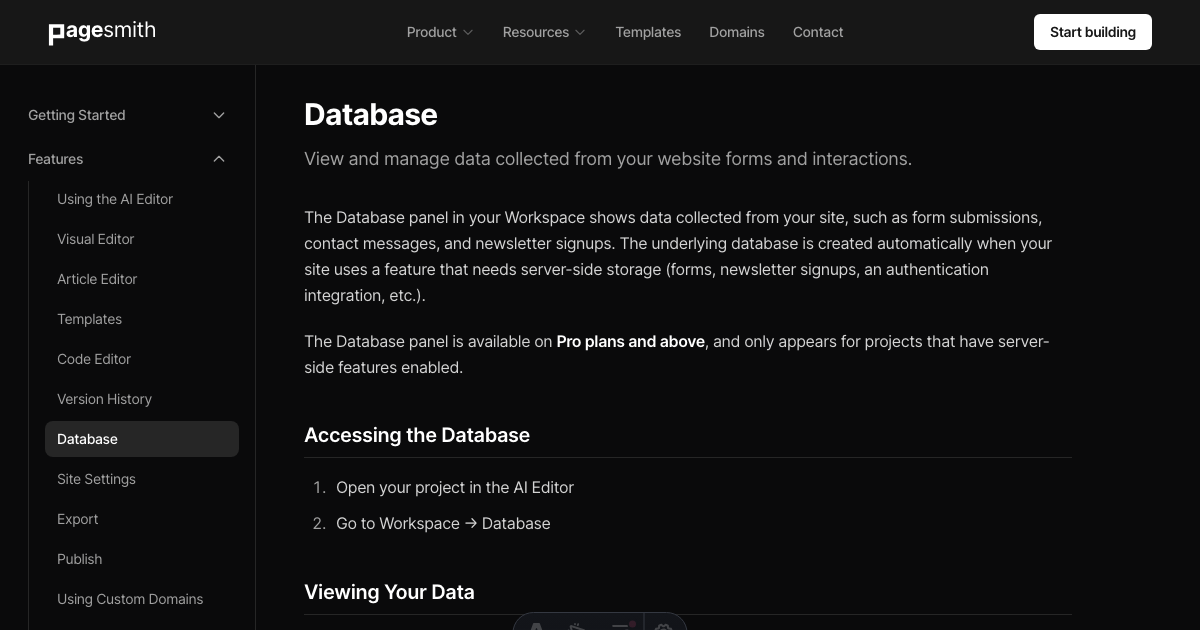Go to Templates in top navigation
Image resolution: width=1200 pixels, height=630 pixels.
point(648,32)
